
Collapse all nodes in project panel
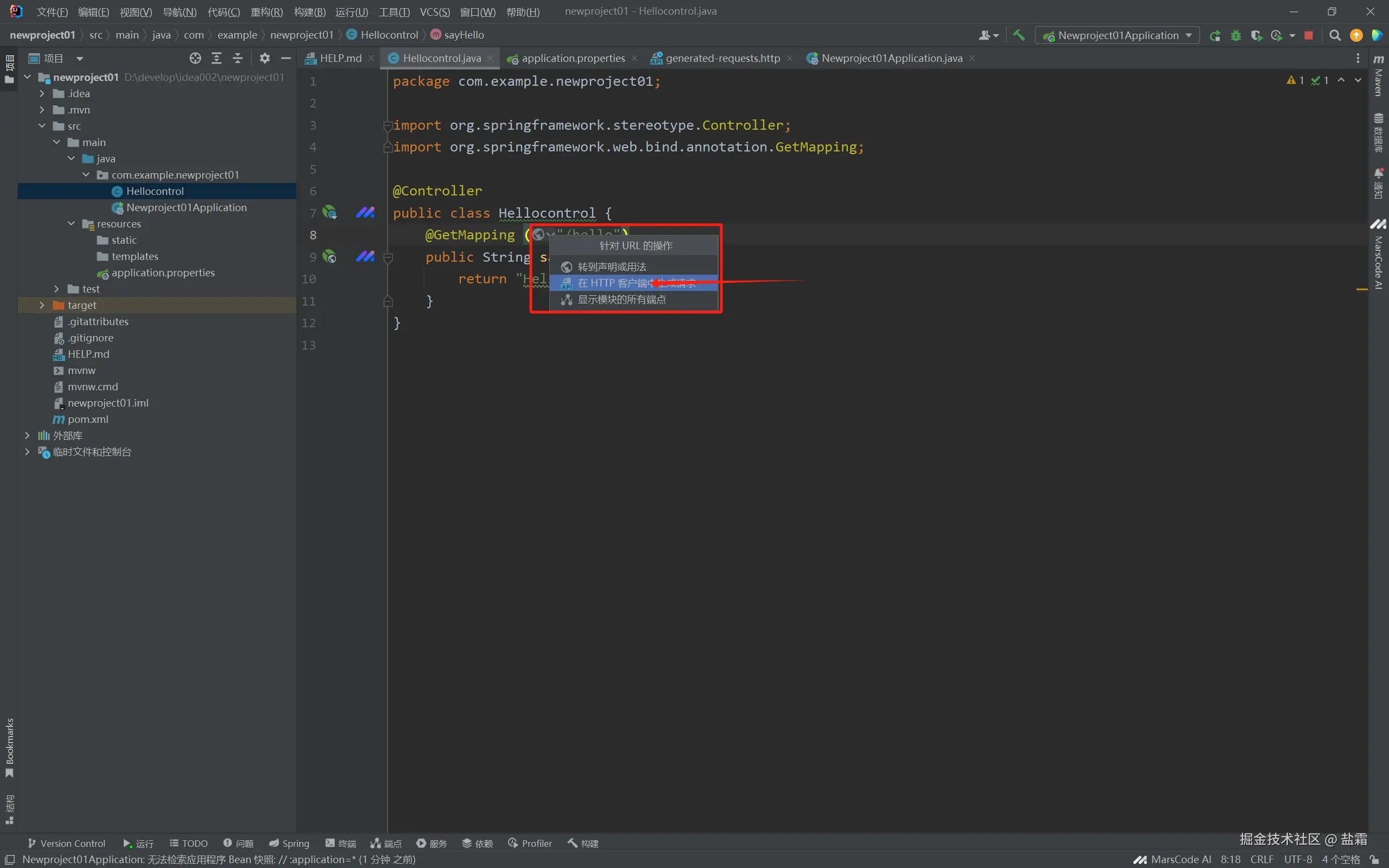pyautogui.click(x=238, y=58)
